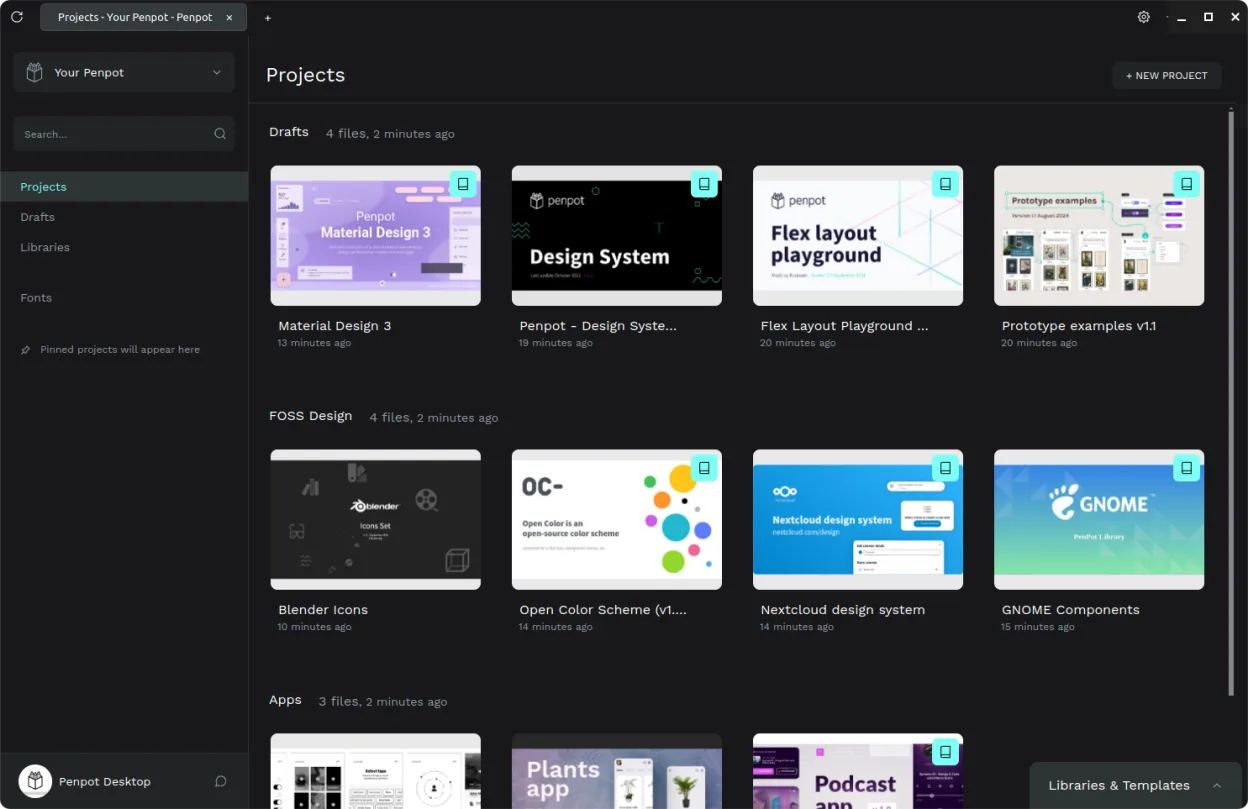Click the library badge on Open Color Scheme
The height and width of the screenshot is (809, 1248).
(x=704, y=468)
